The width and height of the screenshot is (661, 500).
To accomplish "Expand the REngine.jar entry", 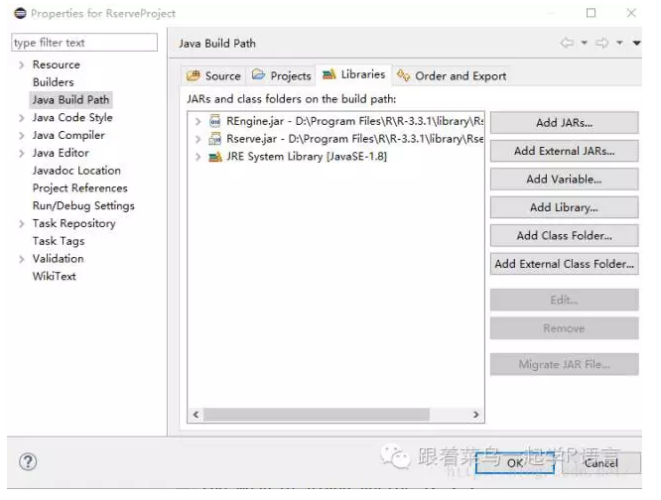I will (x=198, y=121).
